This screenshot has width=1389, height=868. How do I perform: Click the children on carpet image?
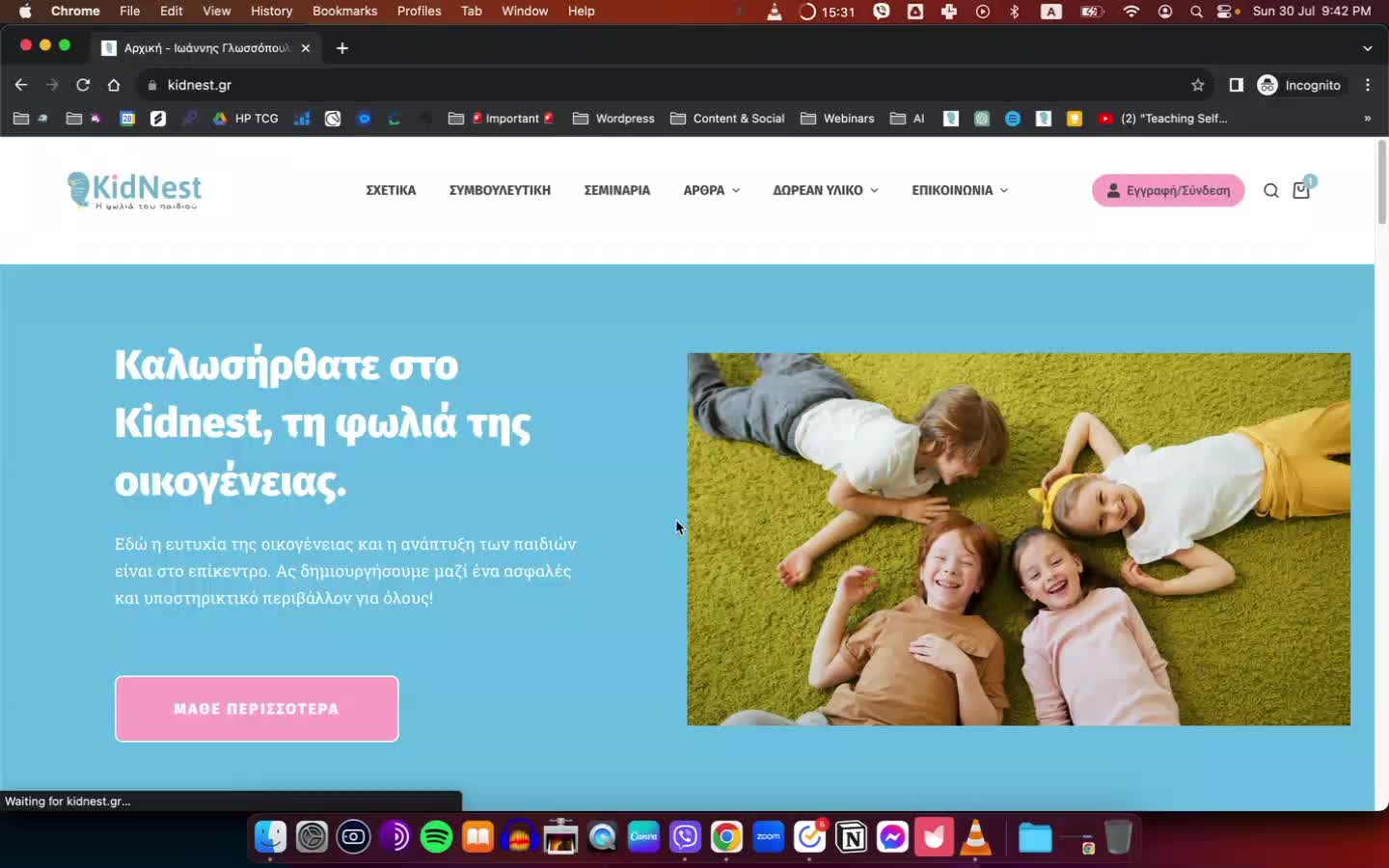point(1018,538)
